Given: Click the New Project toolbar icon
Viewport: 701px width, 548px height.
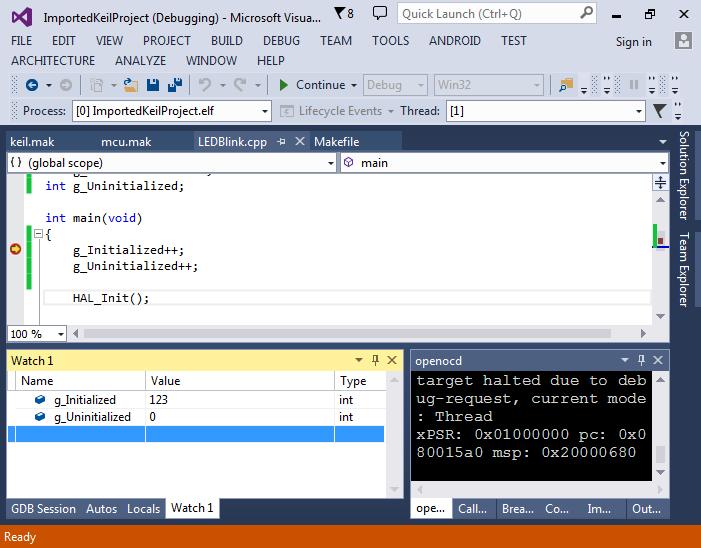Looking at the screenshot, I should [x=97, y=85].
